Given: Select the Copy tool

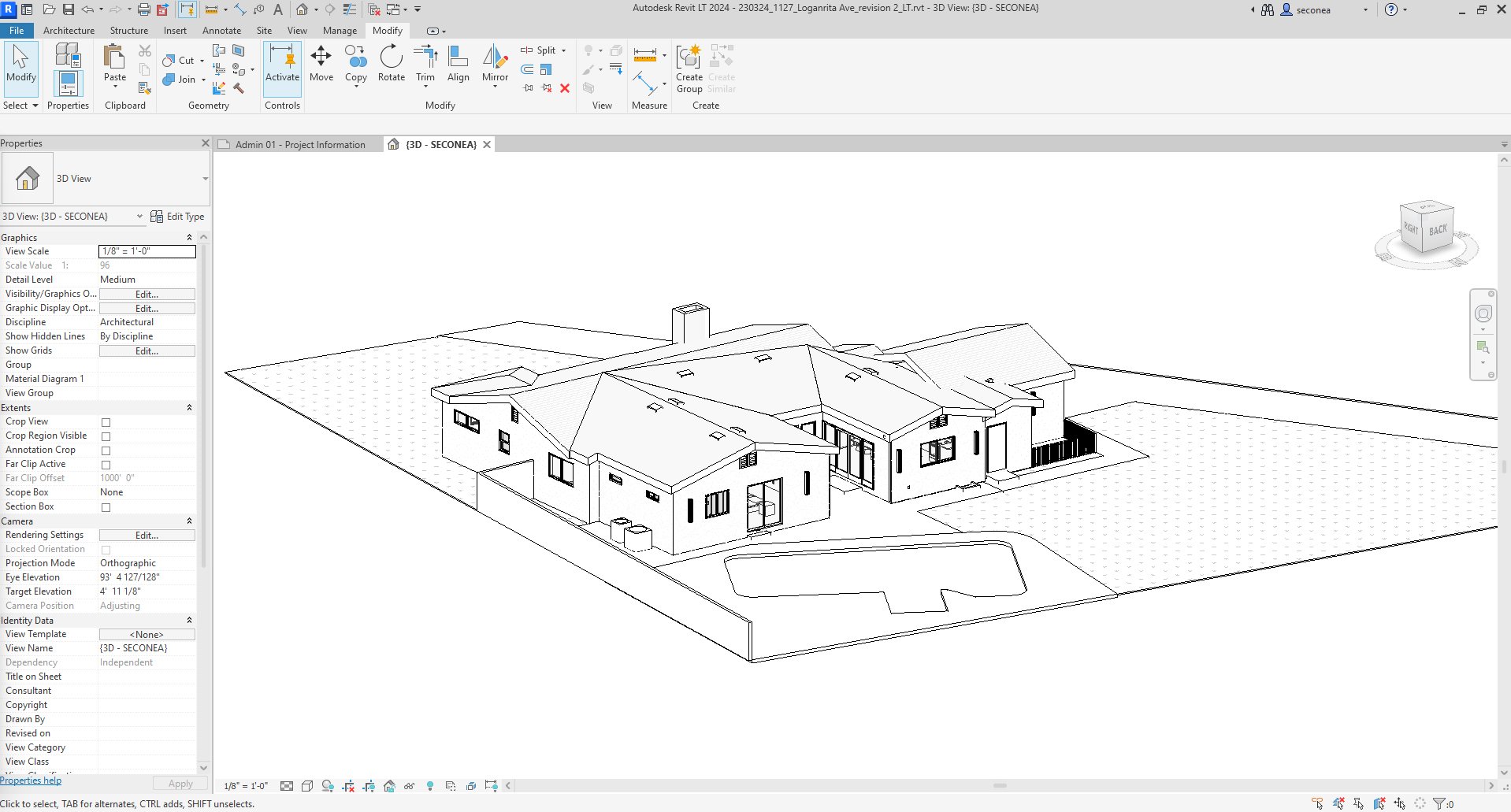Looking at the screenshot, I should [356, 63].
